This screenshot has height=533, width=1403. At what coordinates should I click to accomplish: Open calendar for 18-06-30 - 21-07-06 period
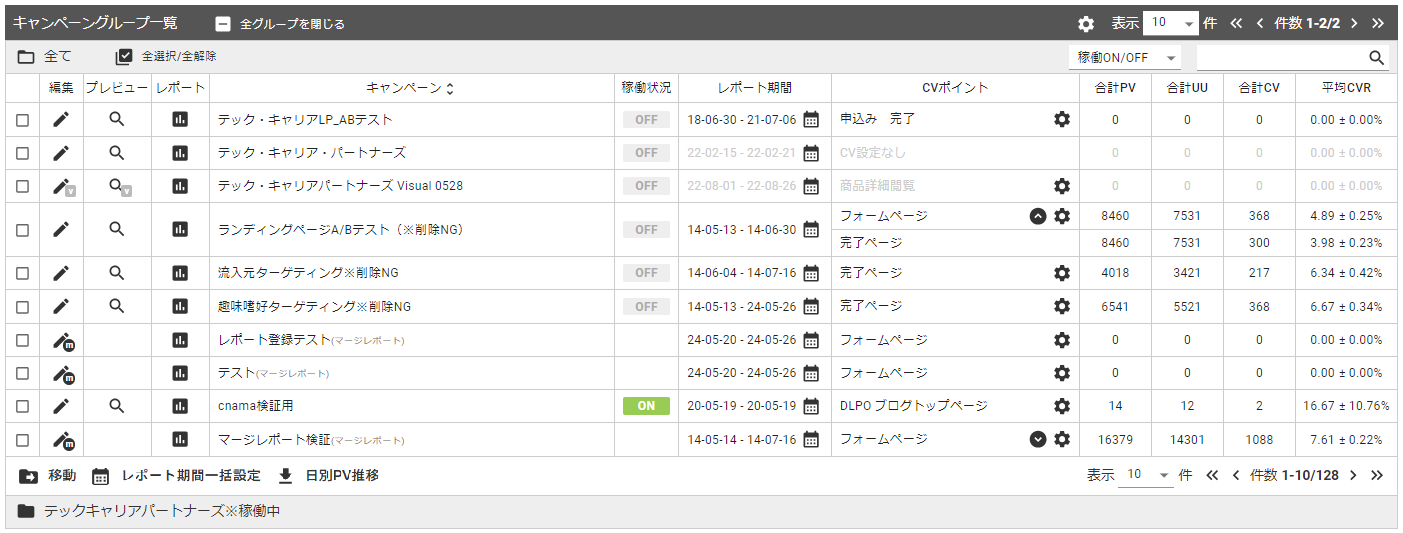811,120
